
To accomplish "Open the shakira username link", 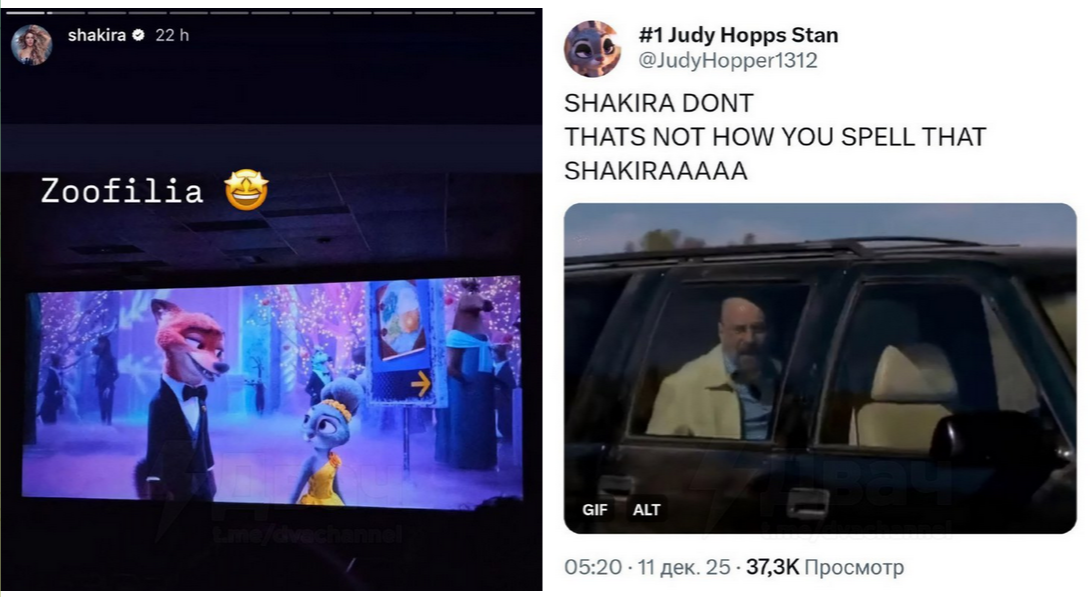I will tap(97, 35).
